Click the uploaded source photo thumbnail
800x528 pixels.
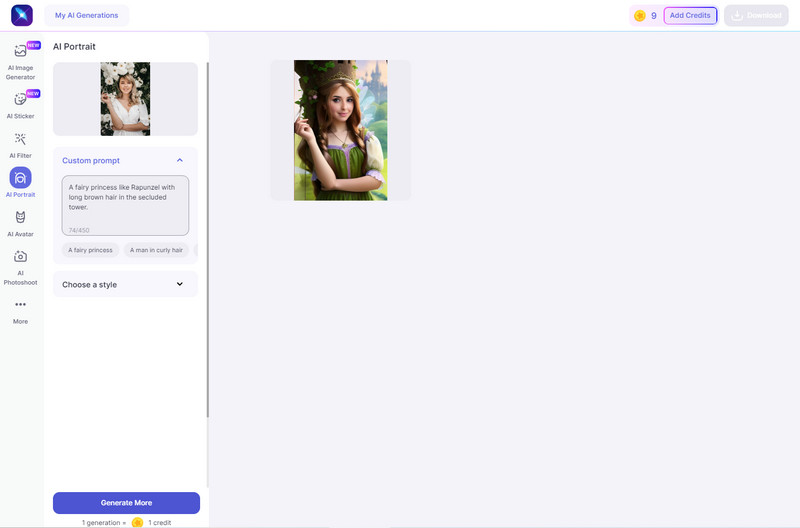(x=125, y=99)
